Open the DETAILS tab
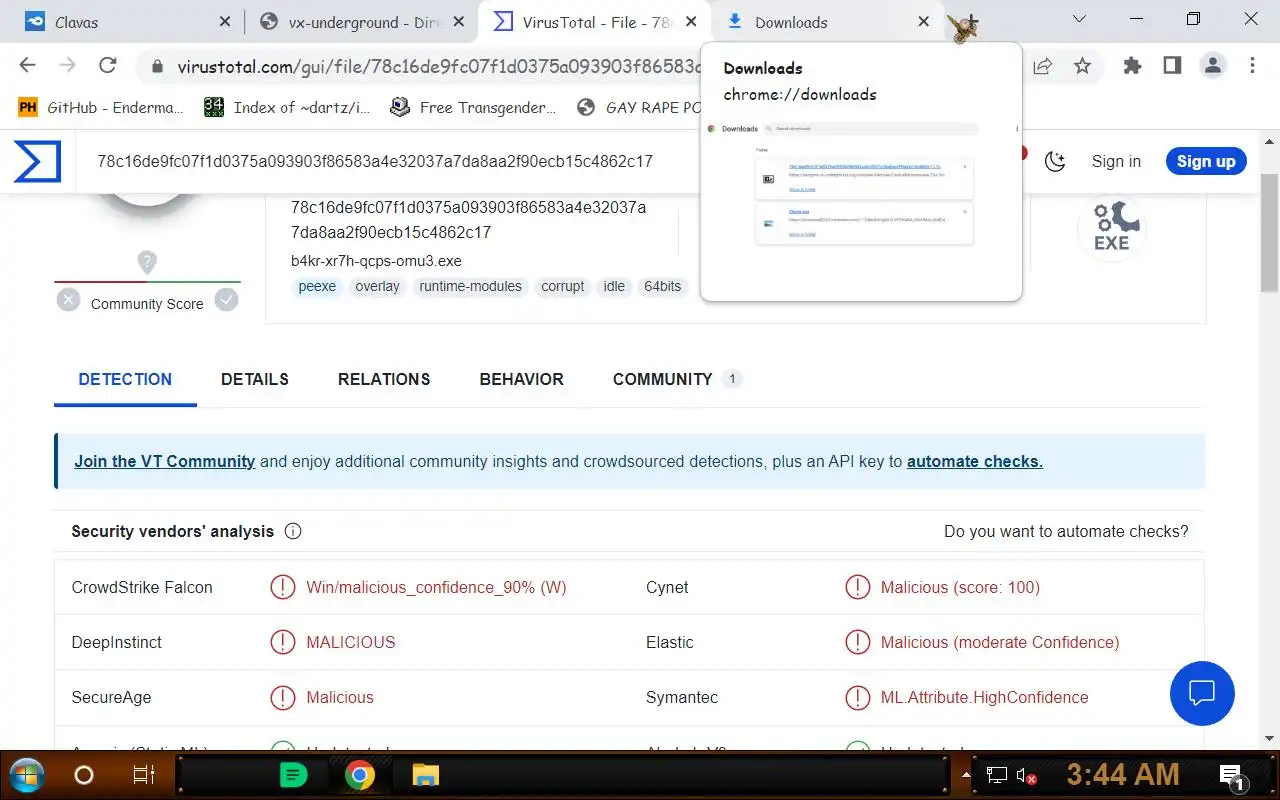 255,379
